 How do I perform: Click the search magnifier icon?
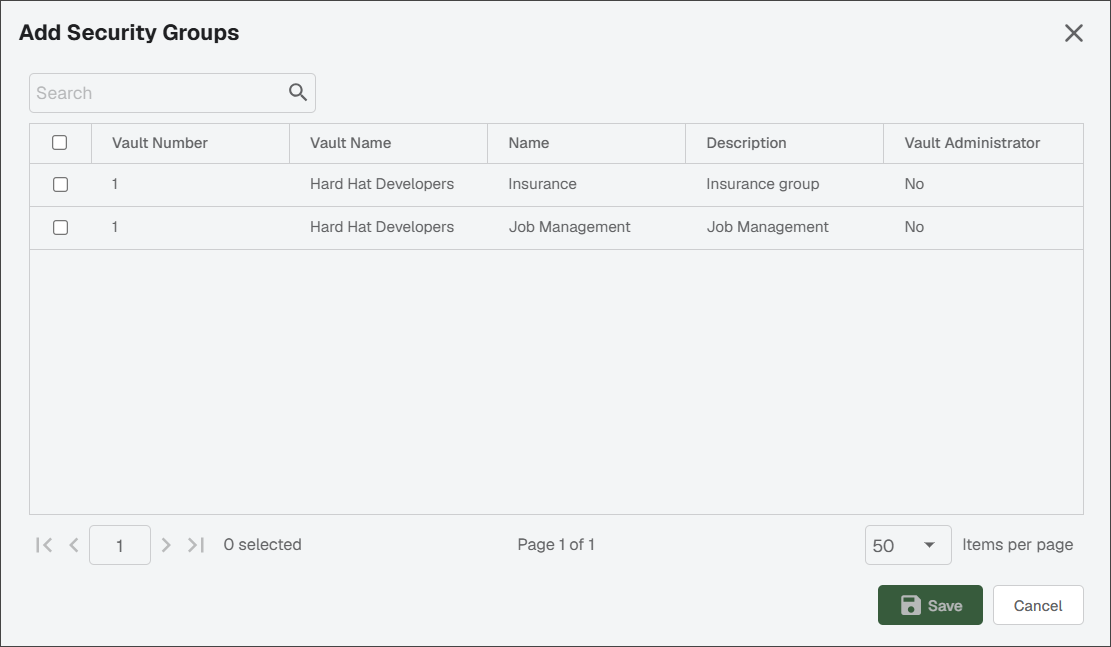(298, 92)
